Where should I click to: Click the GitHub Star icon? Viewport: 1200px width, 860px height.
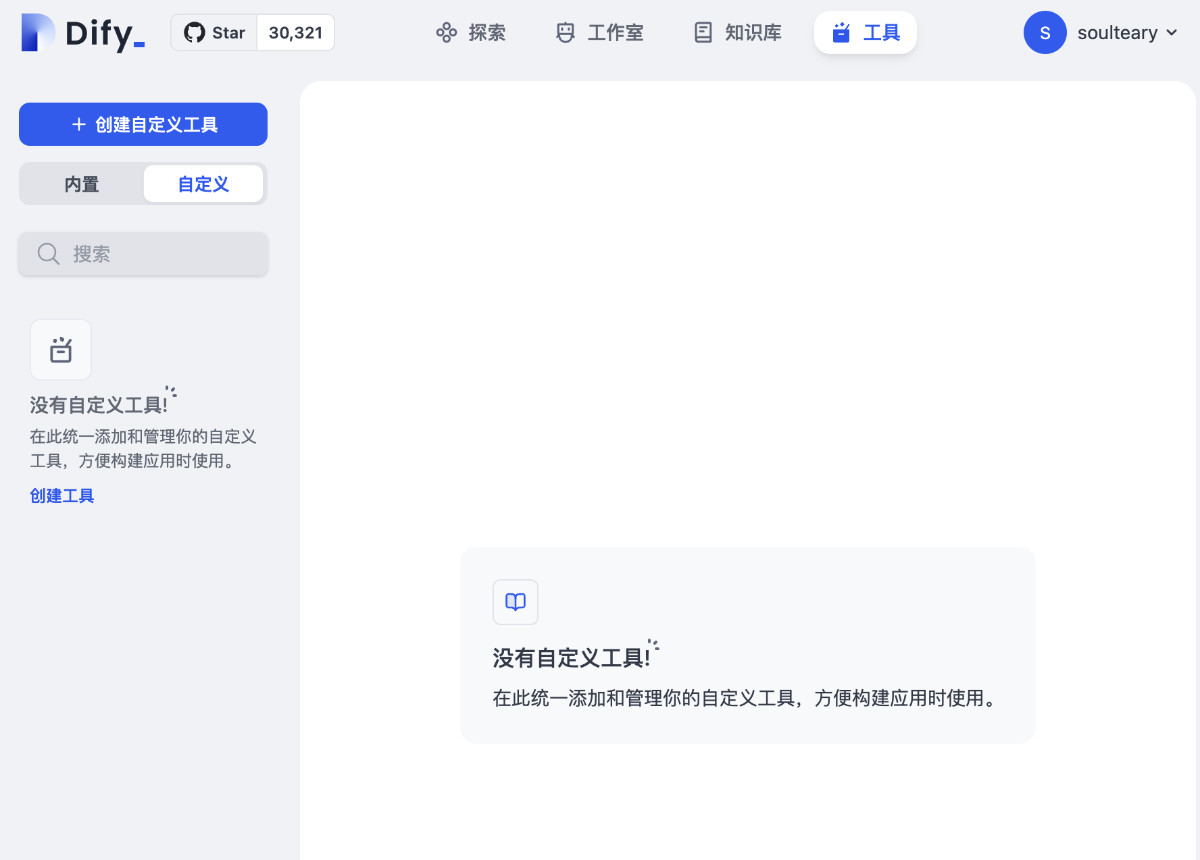[x=194, y=33]
